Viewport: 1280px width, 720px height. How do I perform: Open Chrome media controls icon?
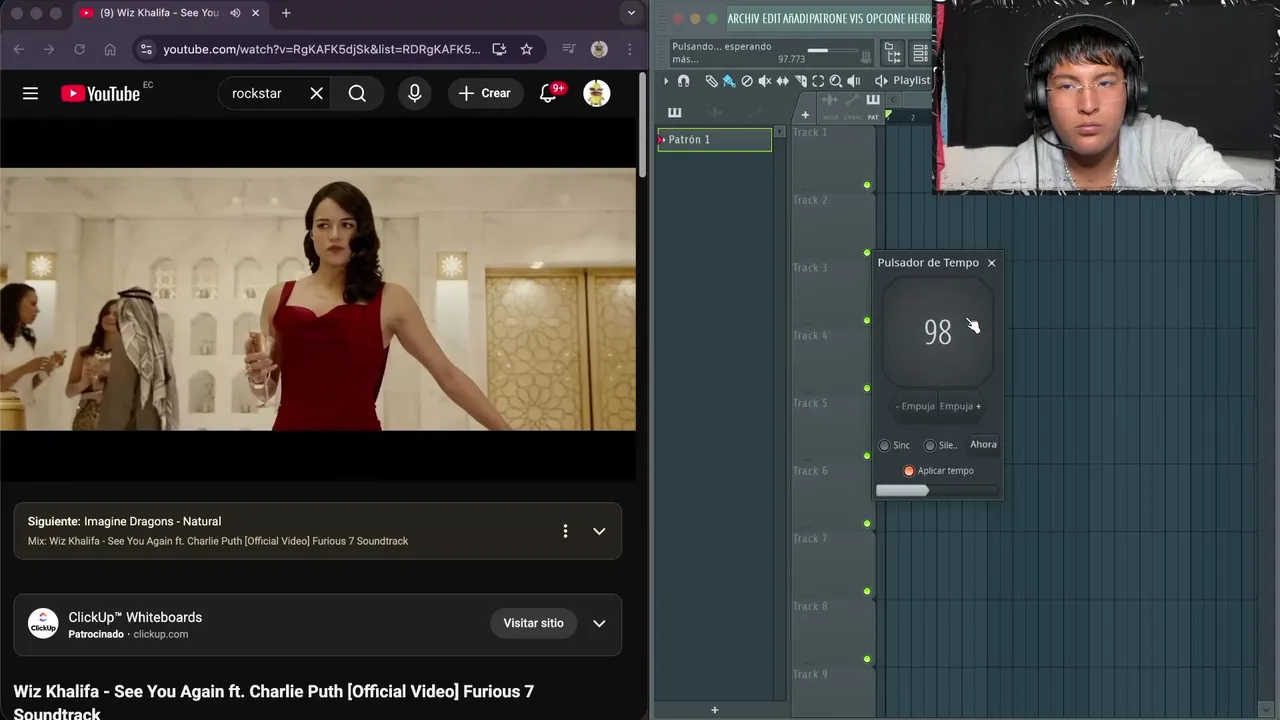[568, 49]
